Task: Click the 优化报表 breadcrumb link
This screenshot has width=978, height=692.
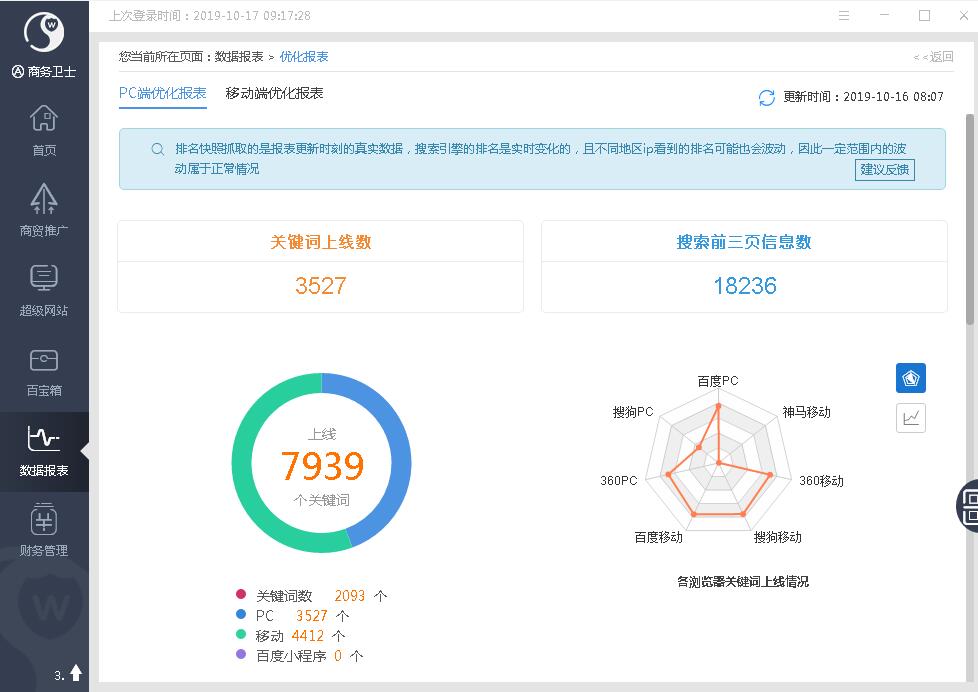Action: pyautogui.click(x=304, y=57)
